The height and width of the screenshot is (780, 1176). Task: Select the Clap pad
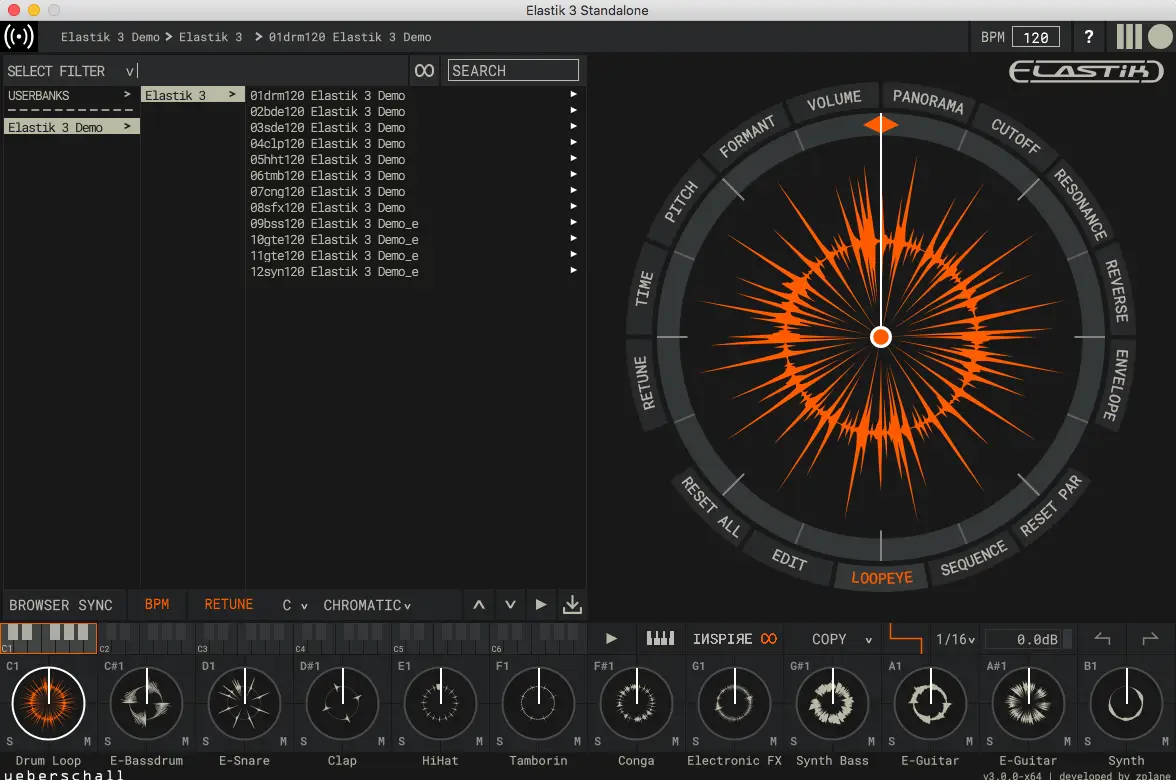(x=343, y=704)
